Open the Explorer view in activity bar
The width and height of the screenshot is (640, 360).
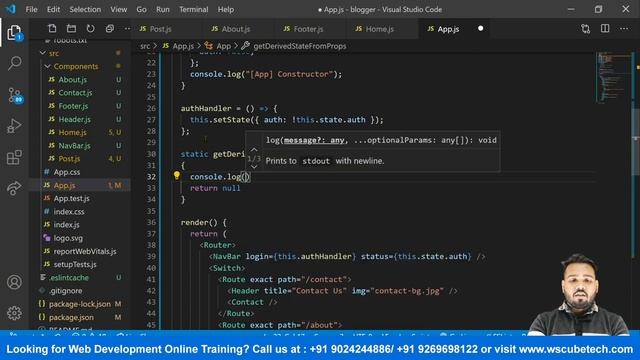[x=14, y=33]
